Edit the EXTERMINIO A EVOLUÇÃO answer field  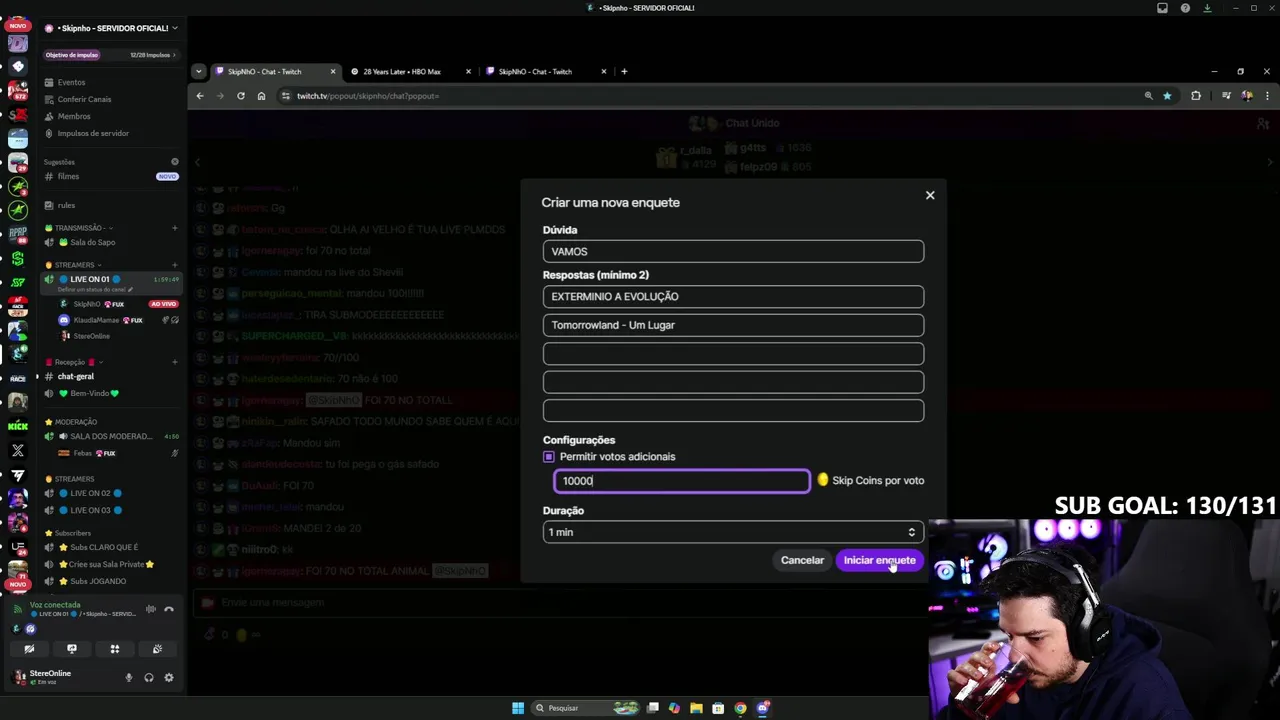click(733, 296)
